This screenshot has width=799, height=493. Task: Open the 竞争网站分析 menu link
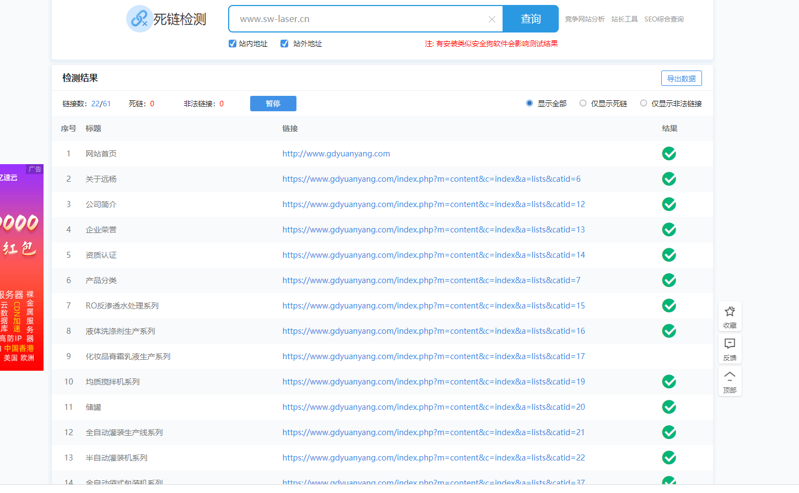[584, 19]
